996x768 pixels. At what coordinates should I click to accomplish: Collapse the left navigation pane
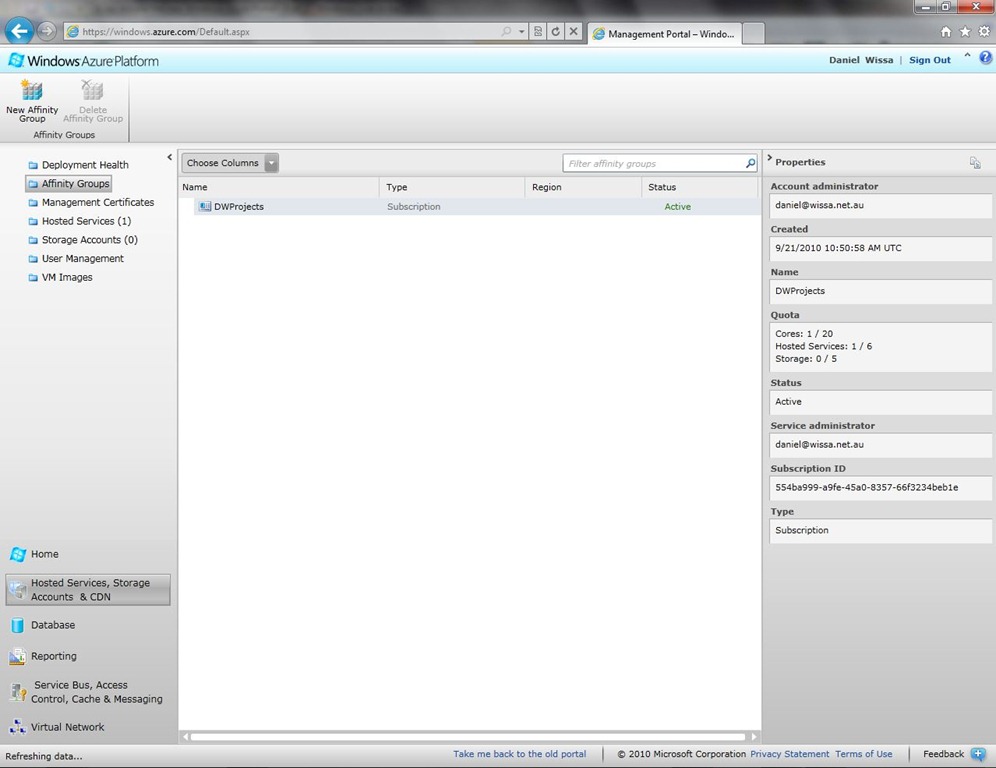(169, 157)
